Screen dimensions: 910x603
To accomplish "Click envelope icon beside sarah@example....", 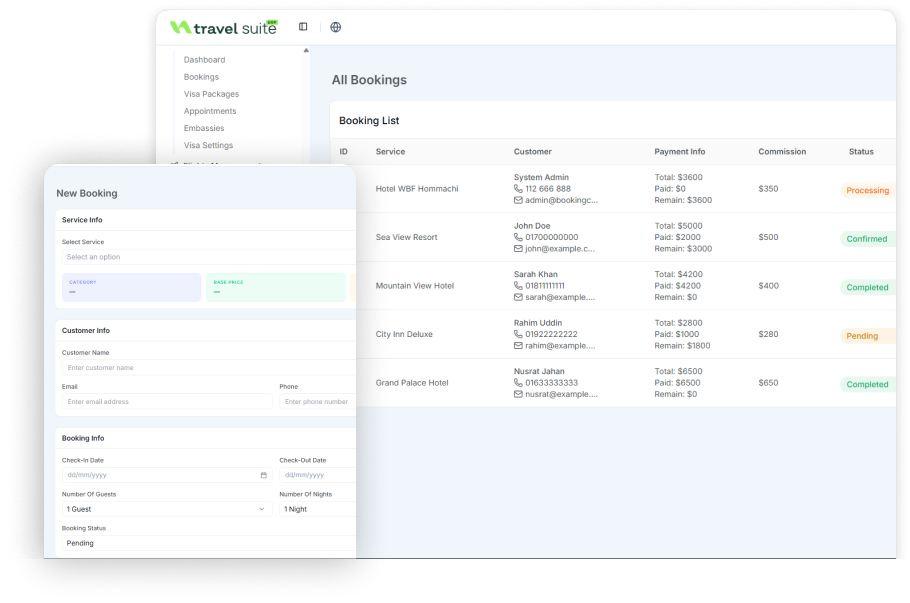I will click(518, 297).
